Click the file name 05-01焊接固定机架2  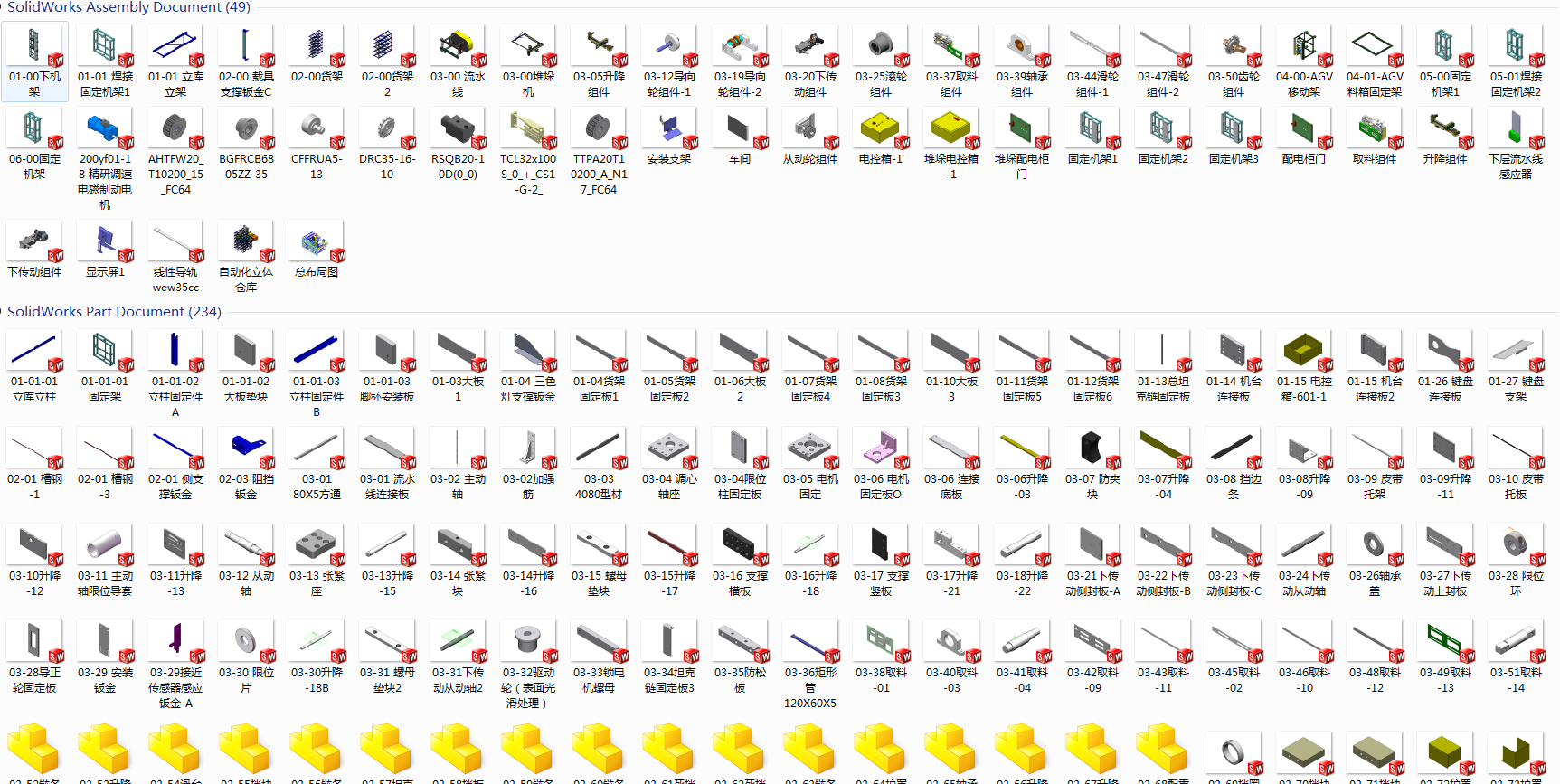click(x=1516, y=84)
